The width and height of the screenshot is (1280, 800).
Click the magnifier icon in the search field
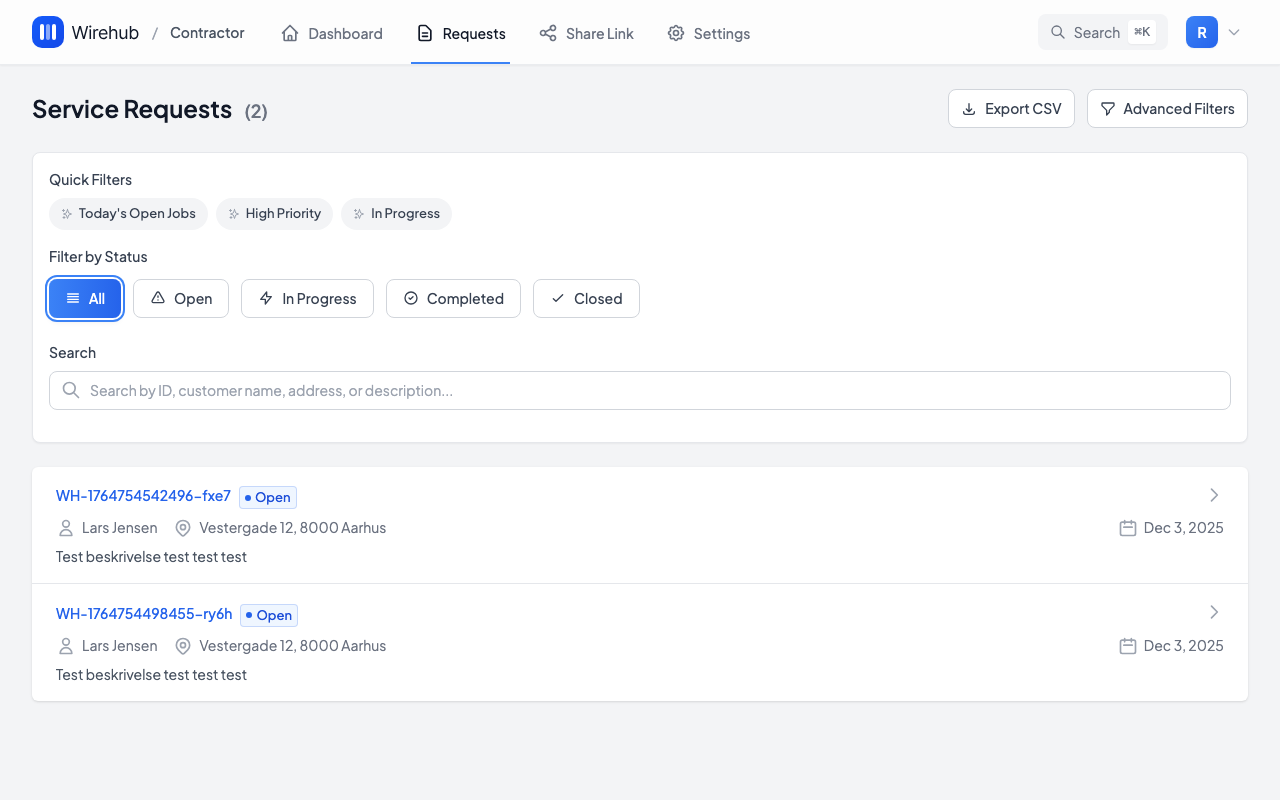tap(71, 390)
